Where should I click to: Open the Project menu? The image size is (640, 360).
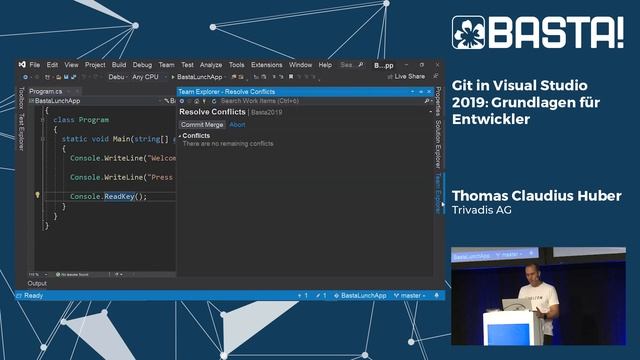pyautogui.click(x=95, y=65)
